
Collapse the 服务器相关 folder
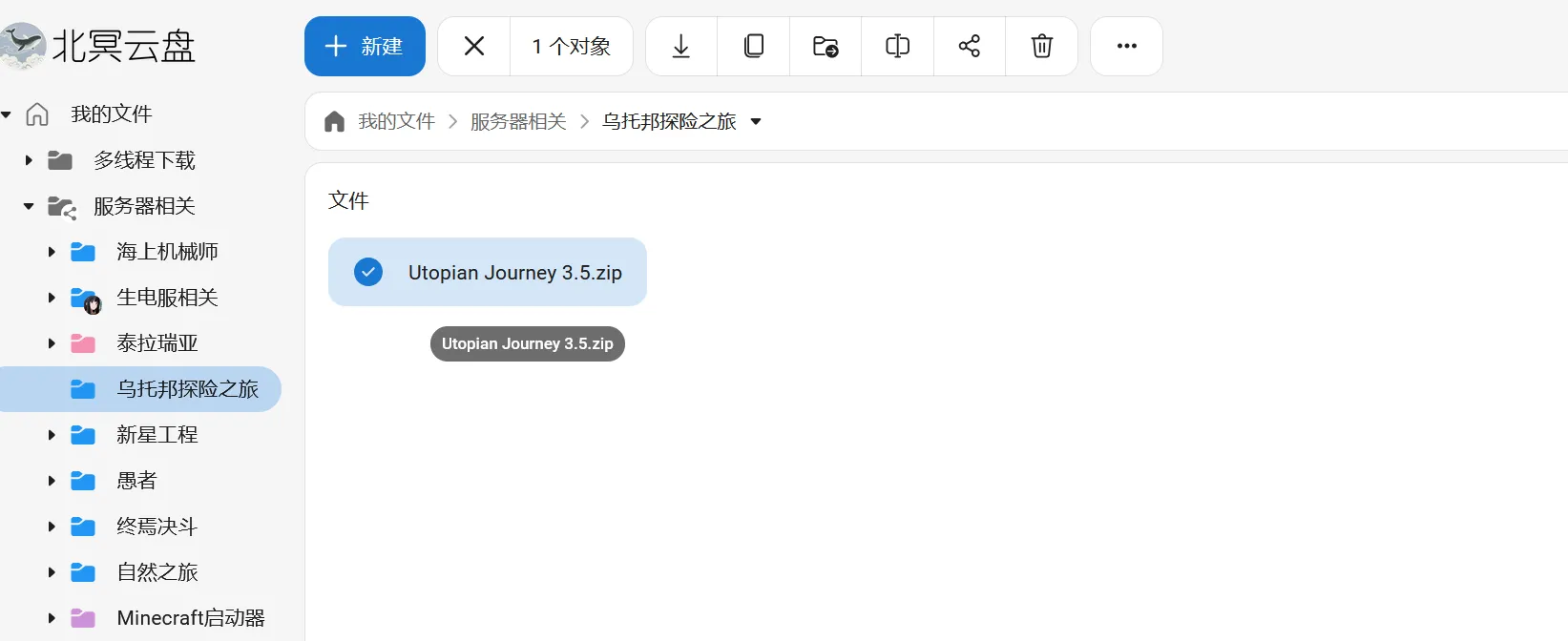coord(29,206)
